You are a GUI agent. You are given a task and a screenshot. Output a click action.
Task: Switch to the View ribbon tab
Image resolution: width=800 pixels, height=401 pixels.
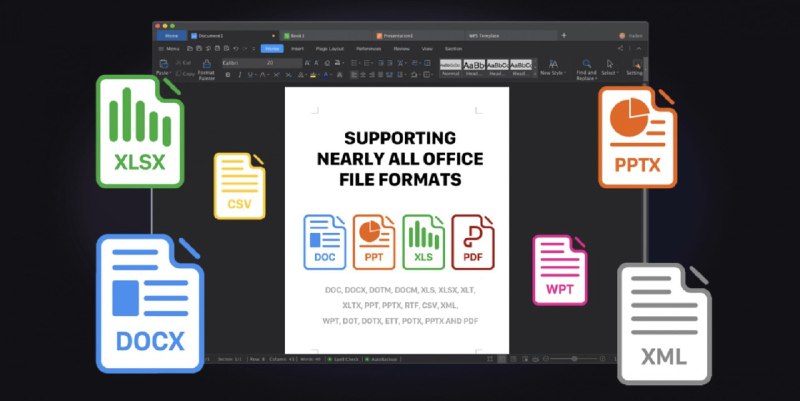427,48
